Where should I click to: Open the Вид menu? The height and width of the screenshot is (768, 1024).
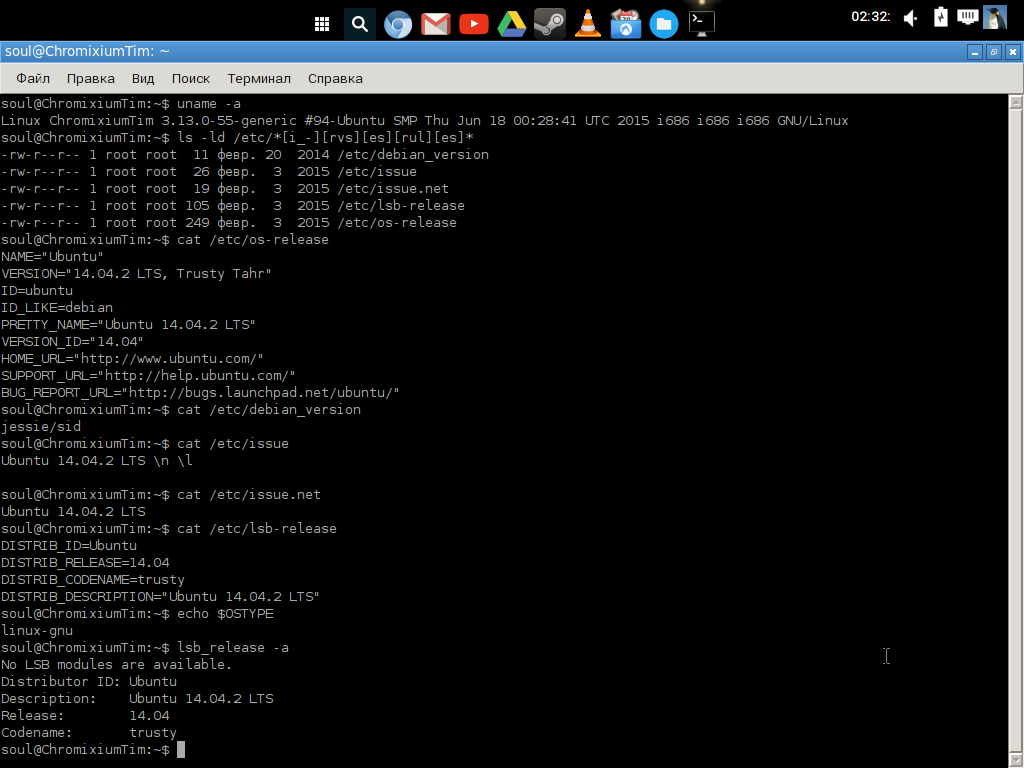(x=143, y=78)
